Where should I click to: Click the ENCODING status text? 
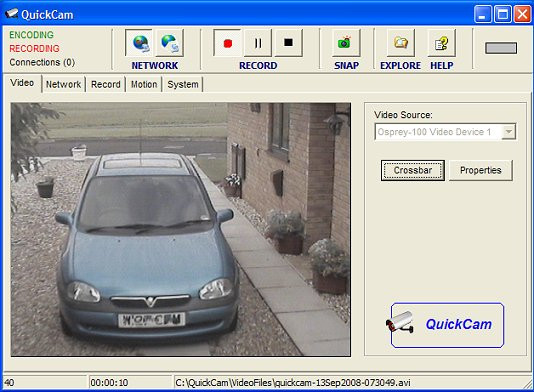pyautogui.click(x=31, y=35)
